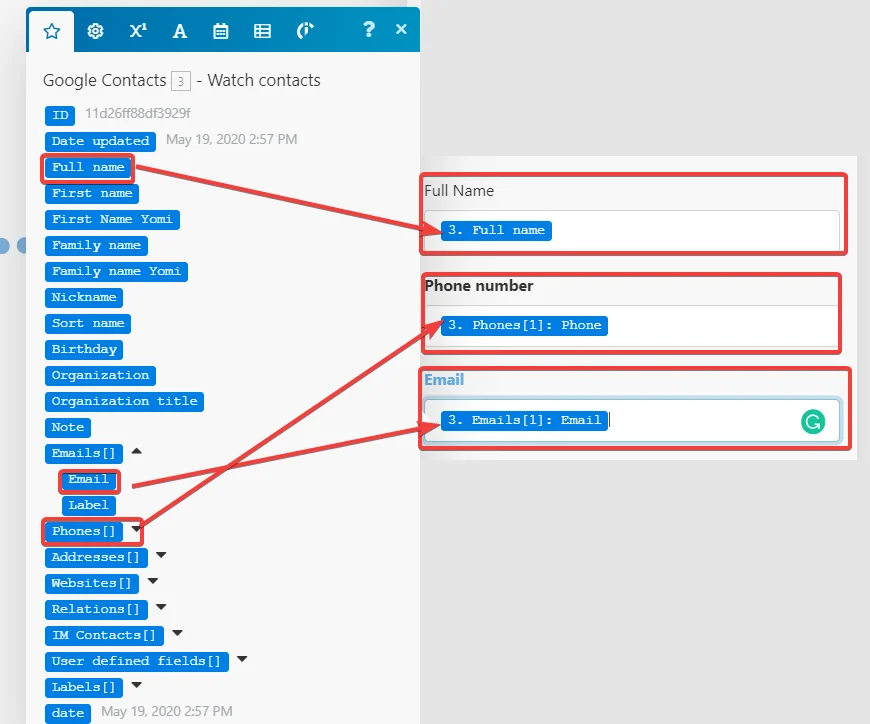Pick the Birthday variable
Screen dimensions: 870x724
[x=84, y=350]
